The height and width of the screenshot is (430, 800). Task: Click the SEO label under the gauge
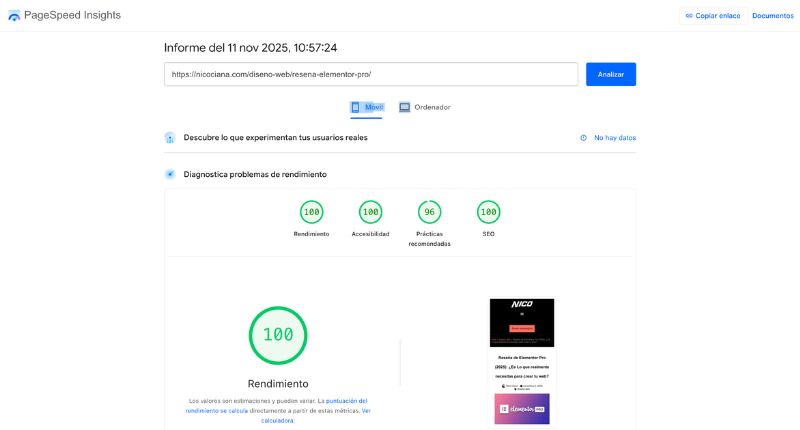488,234
